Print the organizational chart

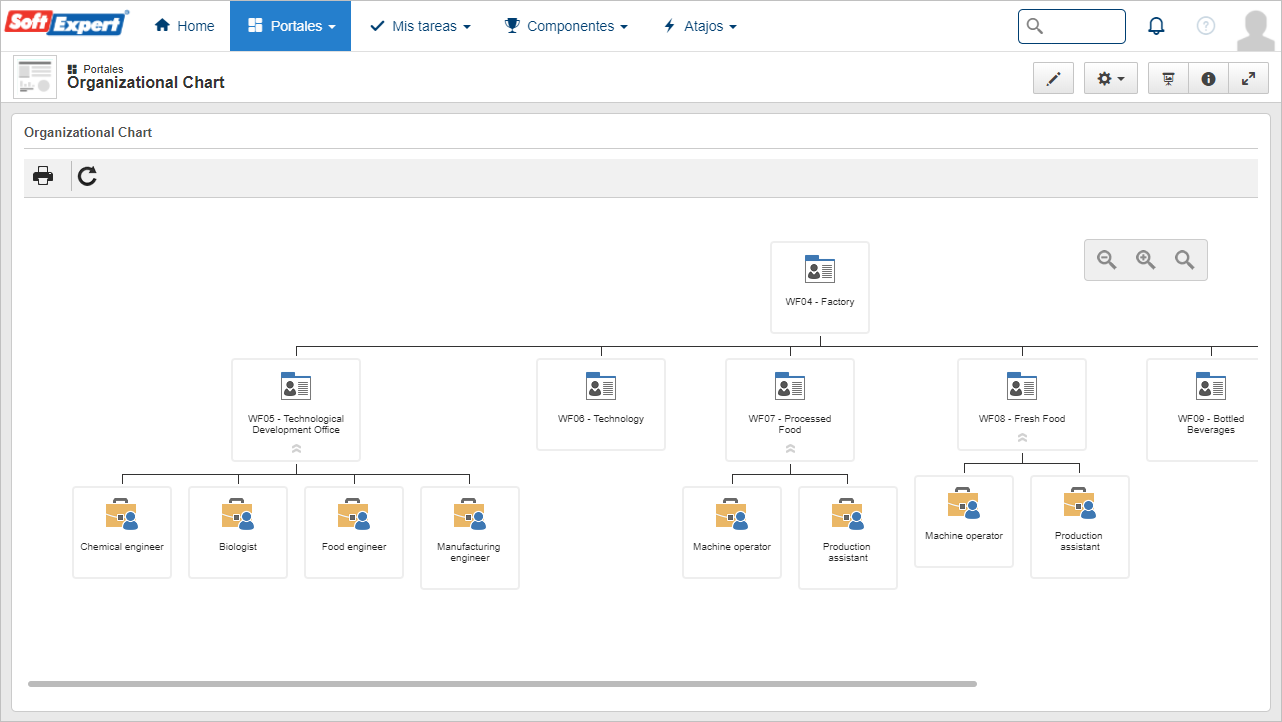[x=43, y=177]
